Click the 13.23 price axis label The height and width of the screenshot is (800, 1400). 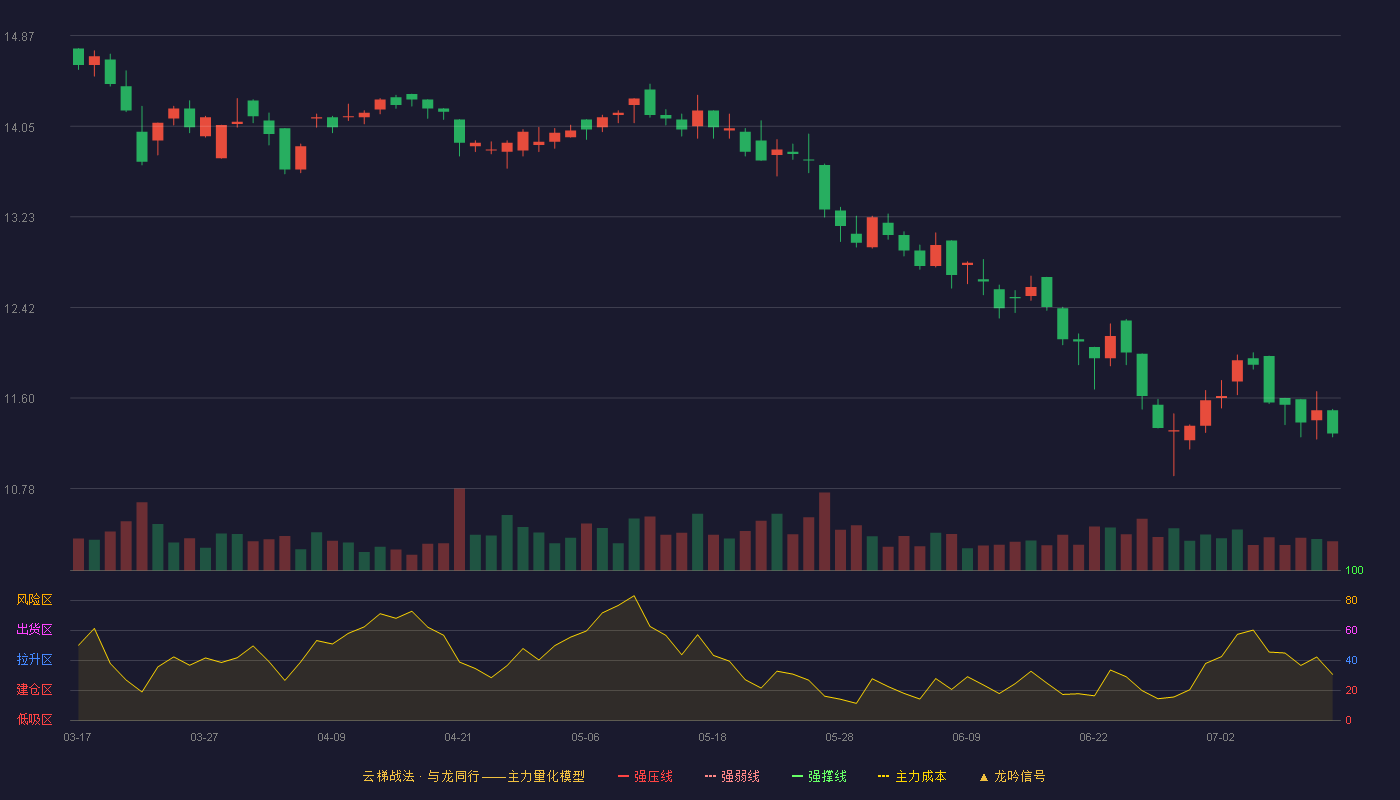(x=19, y=218)
